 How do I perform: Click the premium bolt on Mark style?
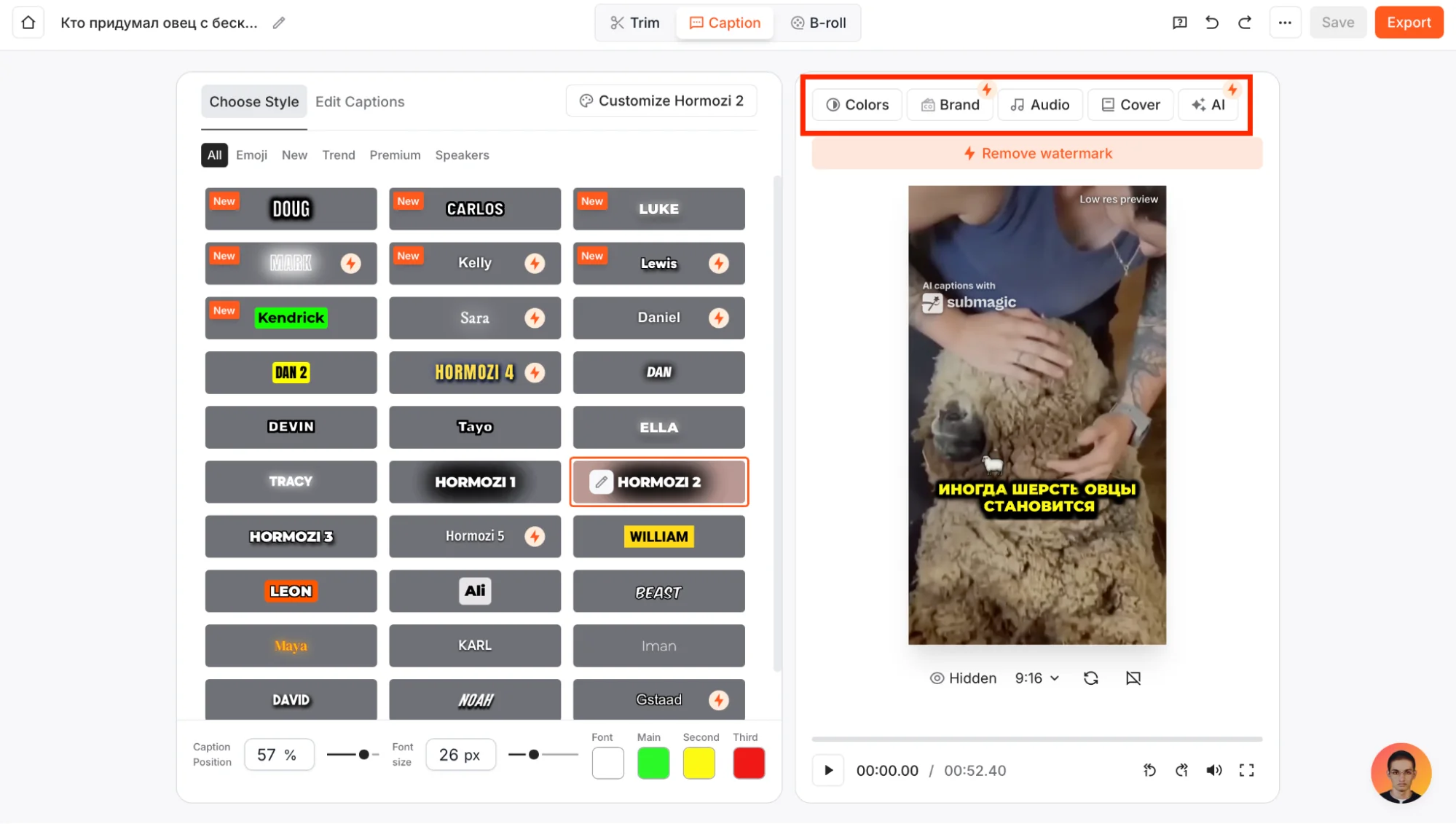[351, 263]
